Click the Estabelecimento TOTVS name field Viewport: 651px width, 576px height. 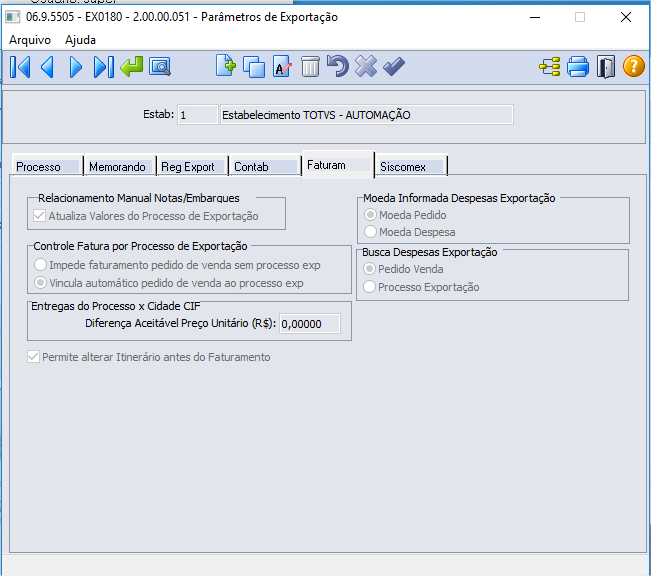pyautogui.click(x=367, y=115)
